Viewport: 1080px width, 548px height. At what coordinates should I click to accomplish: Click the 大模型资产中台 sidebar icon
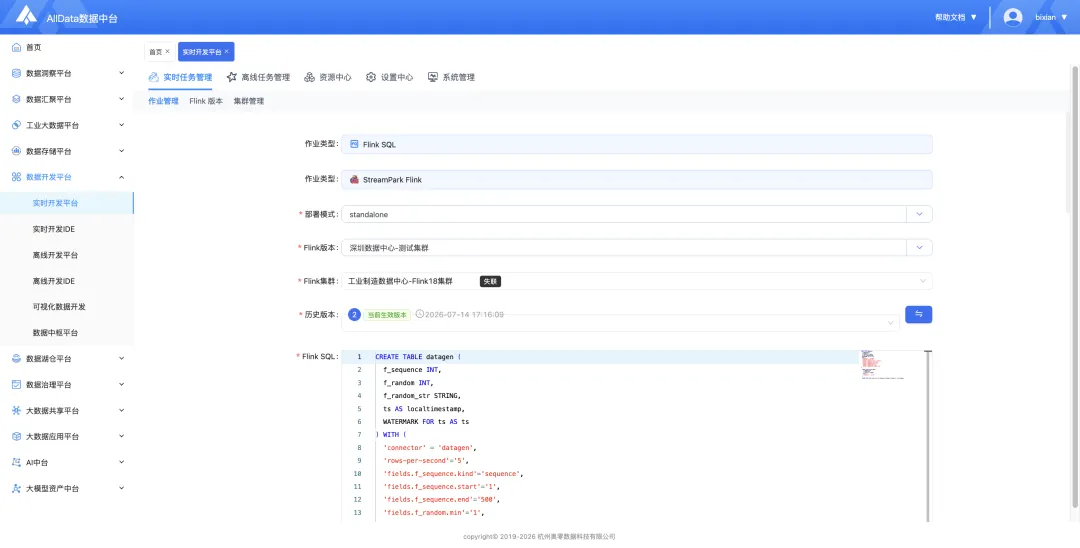coord(17,489)
